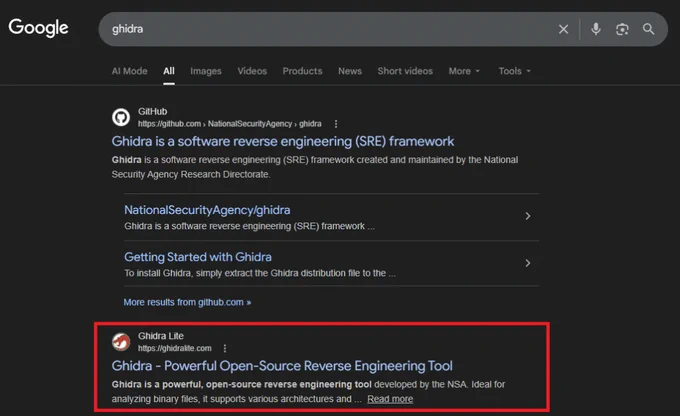Select the All results tab

(x=169, y=71)
